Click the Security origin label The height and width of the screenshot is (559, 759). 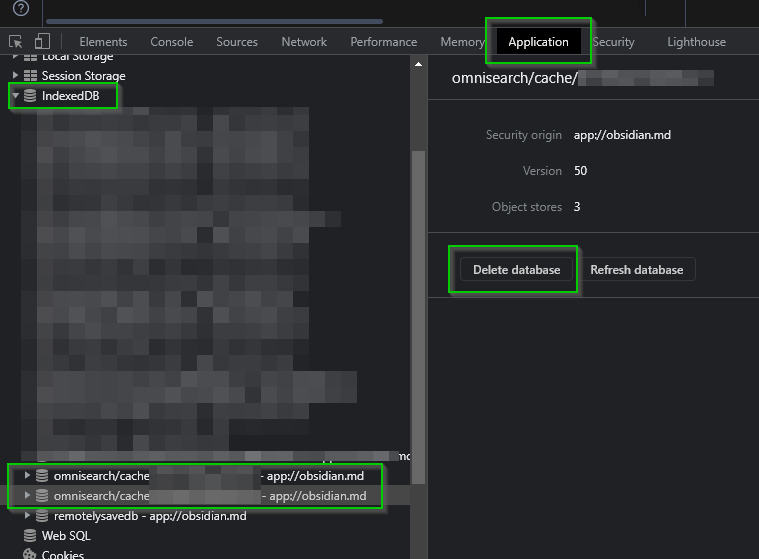524,135
